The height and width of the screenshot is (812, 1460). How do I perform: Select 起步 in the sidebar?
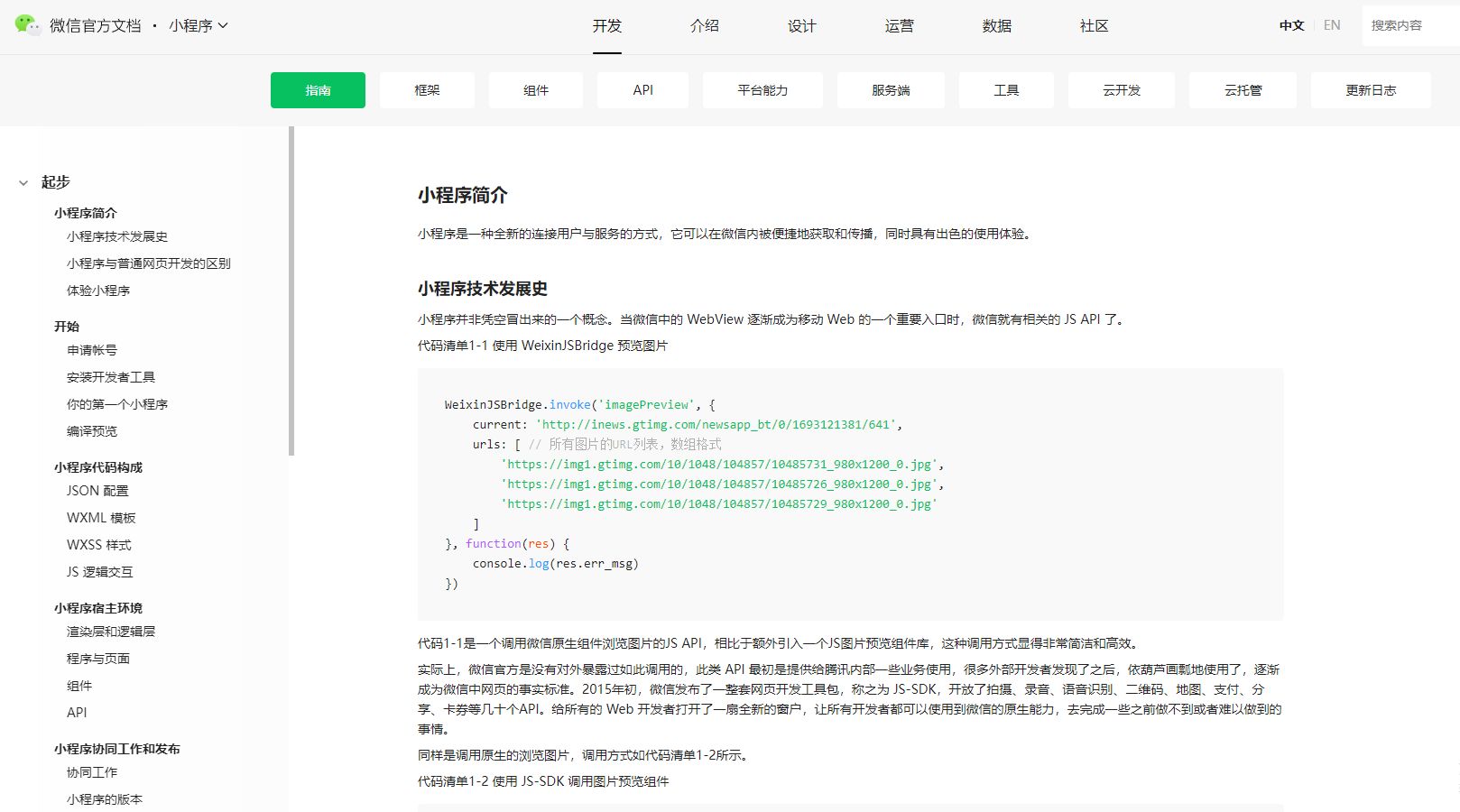tap(56, 182)
